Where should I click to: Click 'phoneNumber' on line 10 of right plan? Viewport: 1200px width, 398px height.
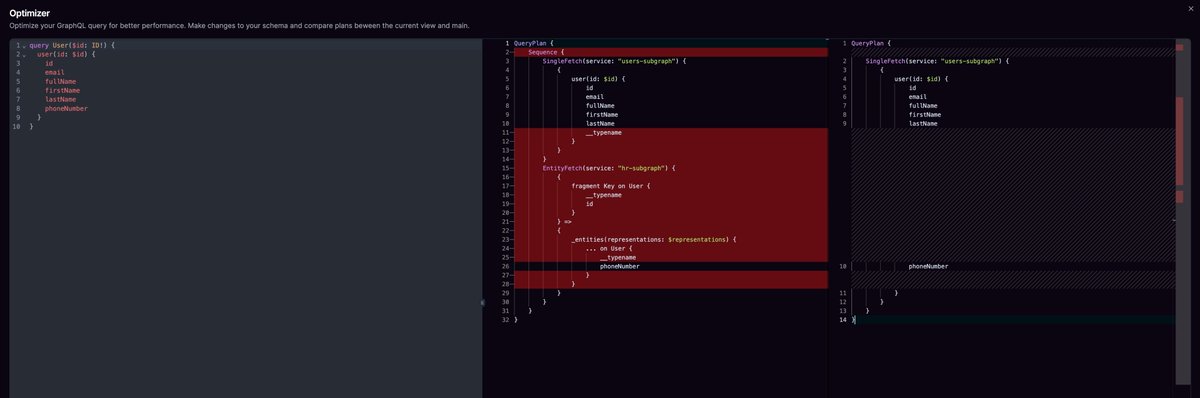point(929,267)
